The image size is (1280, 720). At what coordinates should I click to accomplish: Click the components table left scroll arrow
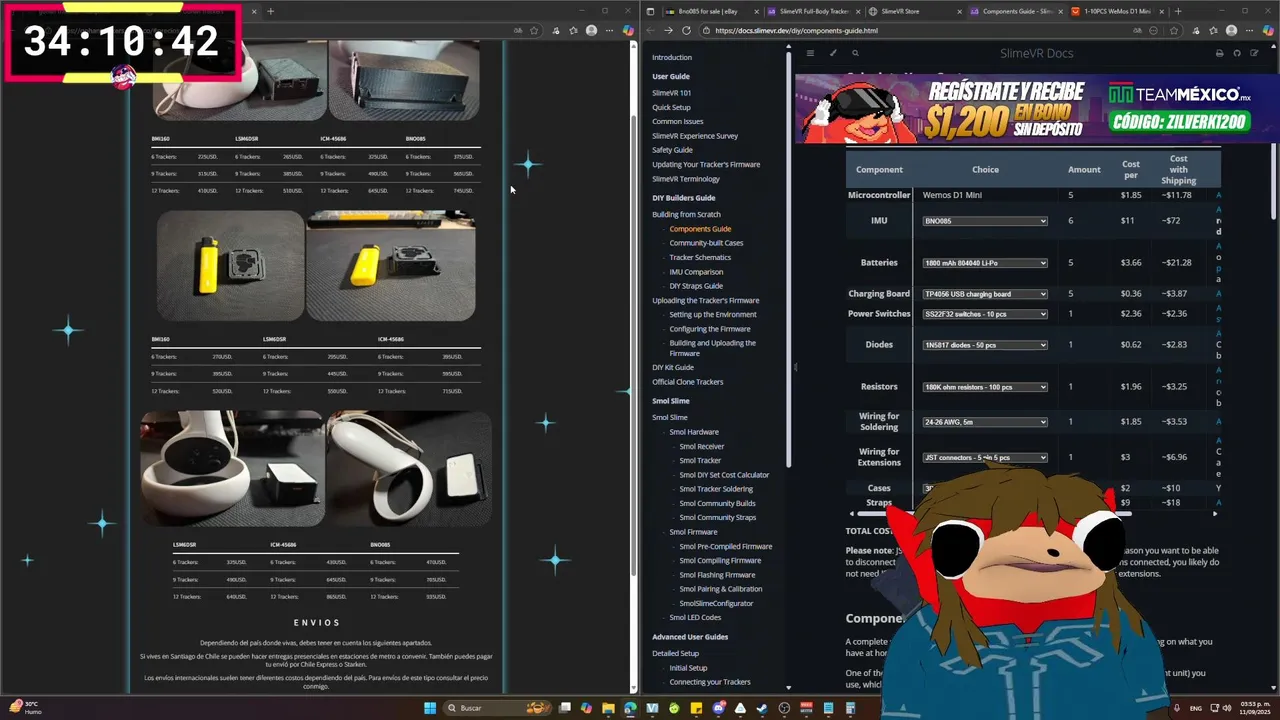[x=851, y=513]
